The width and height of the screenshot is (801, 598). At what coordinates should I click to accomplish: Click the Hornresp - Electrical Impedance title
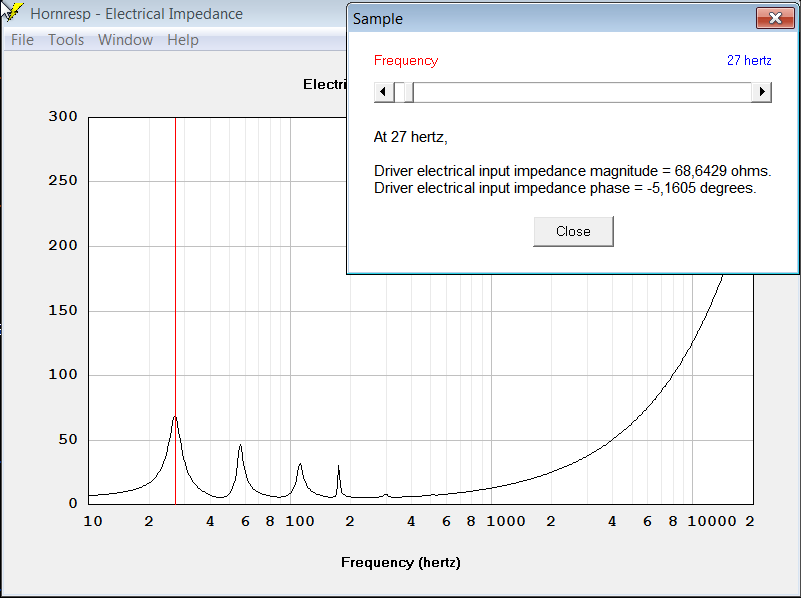point(136,14)
